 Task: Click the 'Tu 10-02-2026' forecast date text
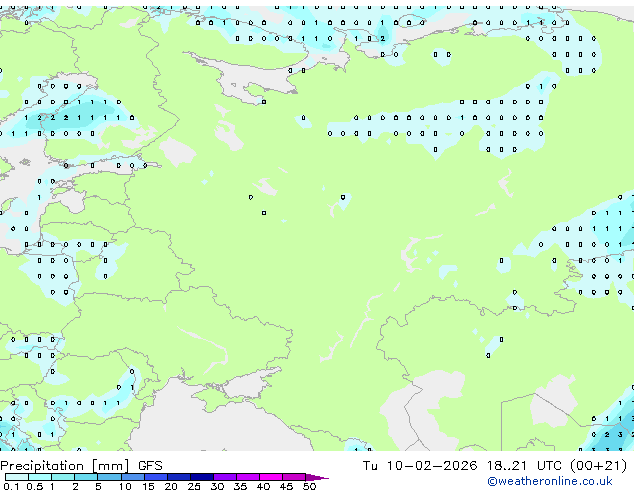(420, 466)
